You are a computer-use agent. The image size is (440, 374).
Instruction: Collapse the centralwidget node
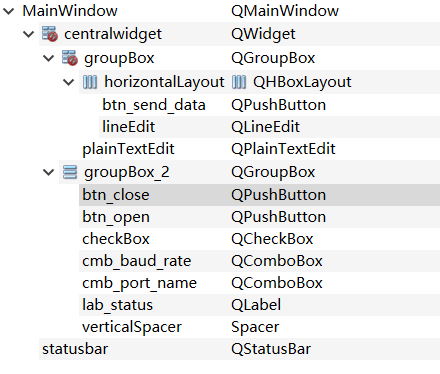point(29,34)
